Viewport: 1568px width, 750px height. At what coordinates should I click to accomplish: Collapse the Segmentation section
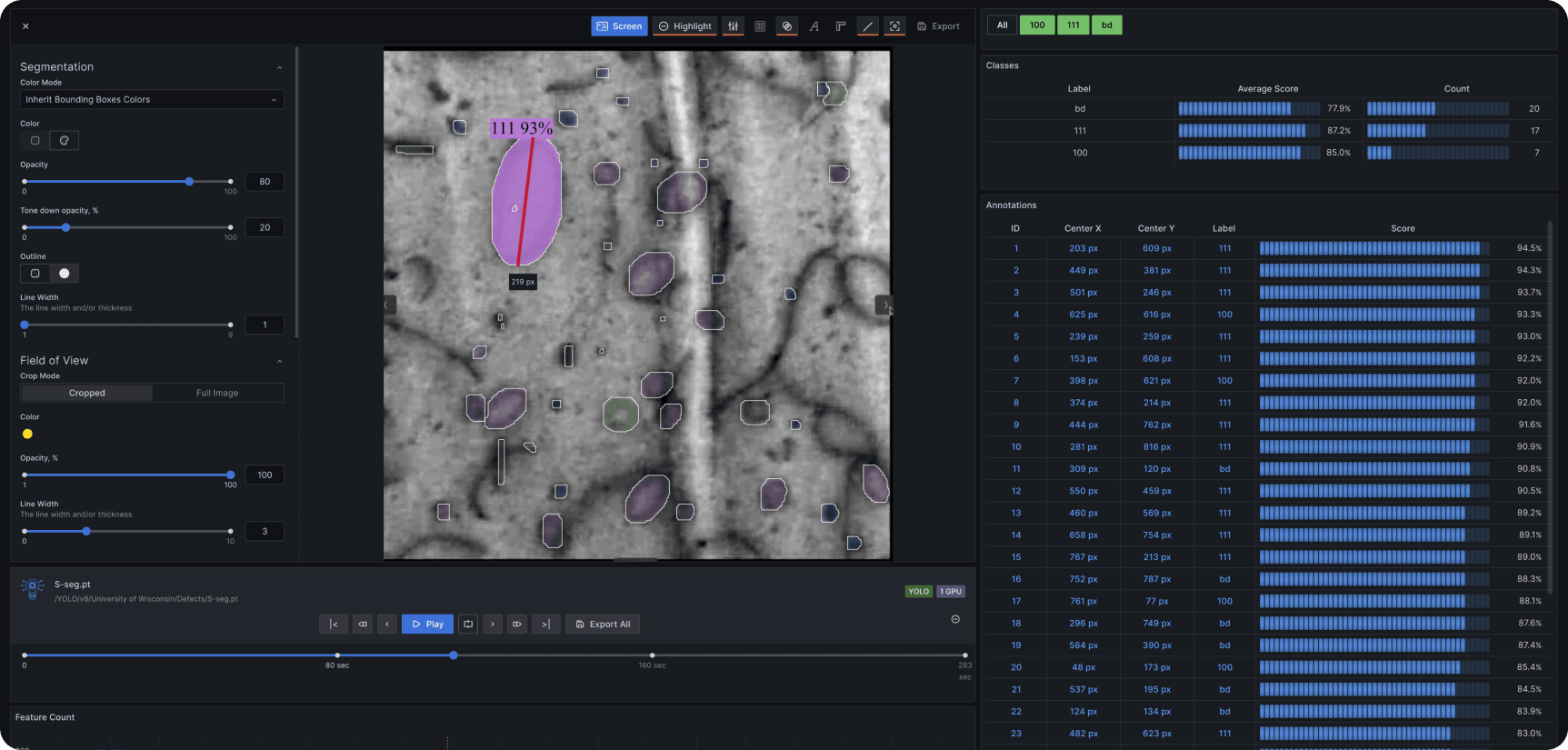(279, 67)
